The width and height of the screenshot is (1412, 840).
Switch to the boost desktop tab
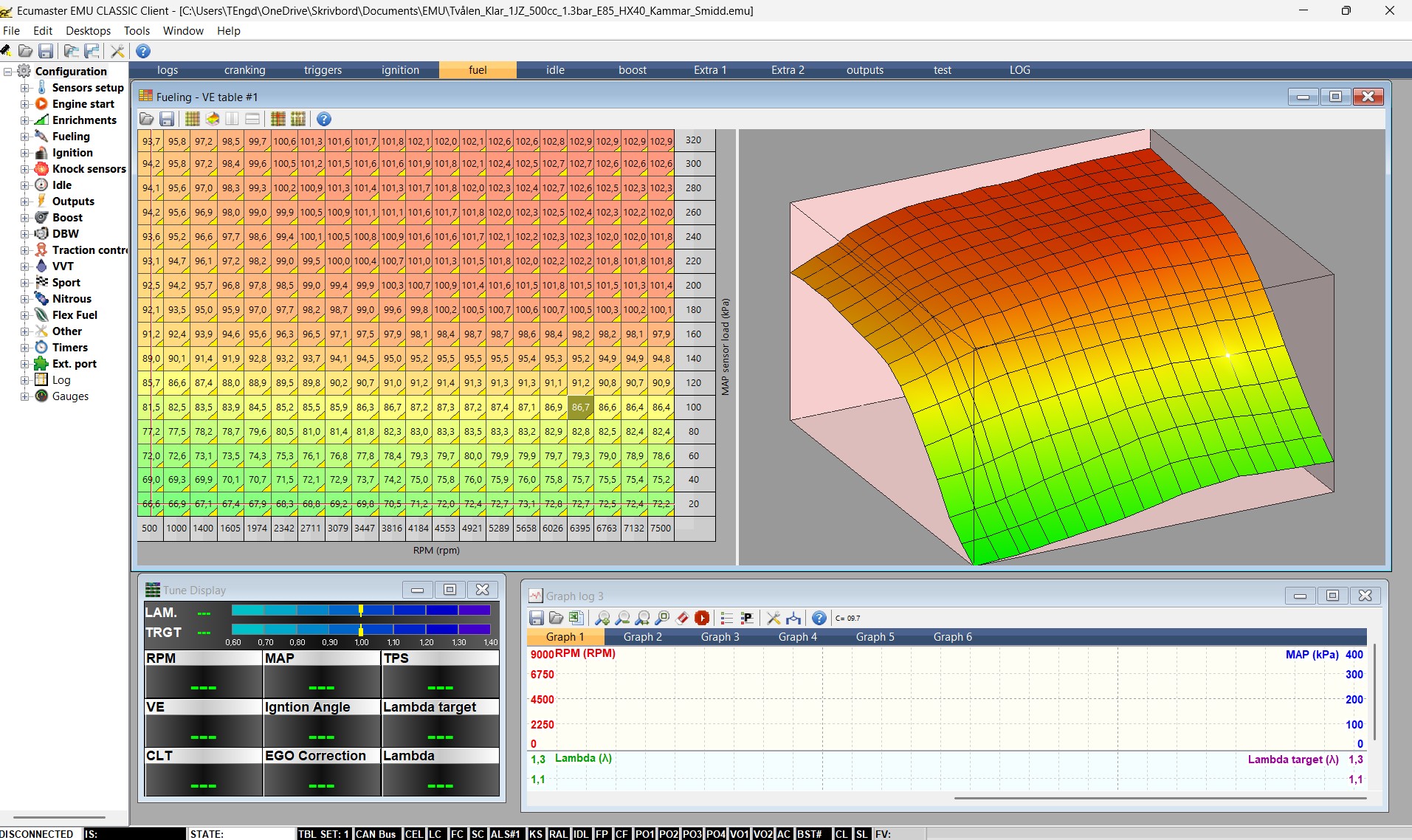click(x=633, y=70)
